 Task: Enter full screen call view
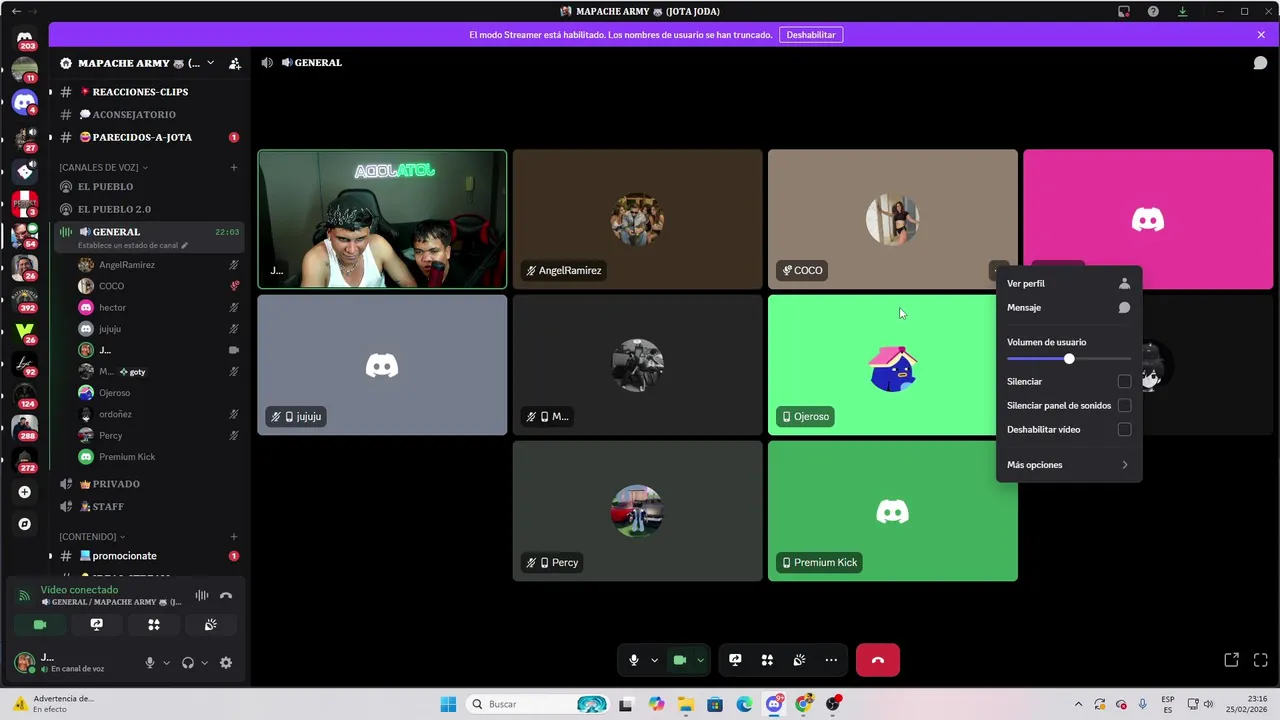tap(1260, 660)
